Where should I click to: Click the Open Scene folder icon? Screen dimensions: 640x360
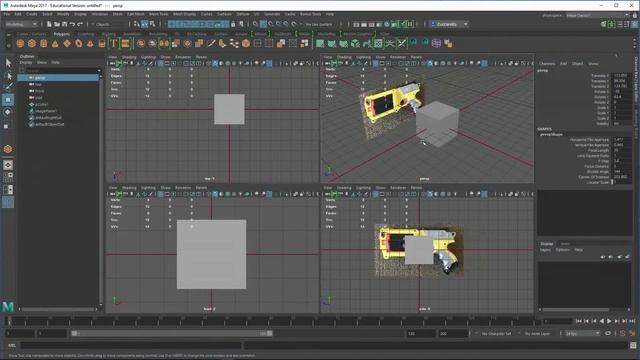(x=57, y=24)
